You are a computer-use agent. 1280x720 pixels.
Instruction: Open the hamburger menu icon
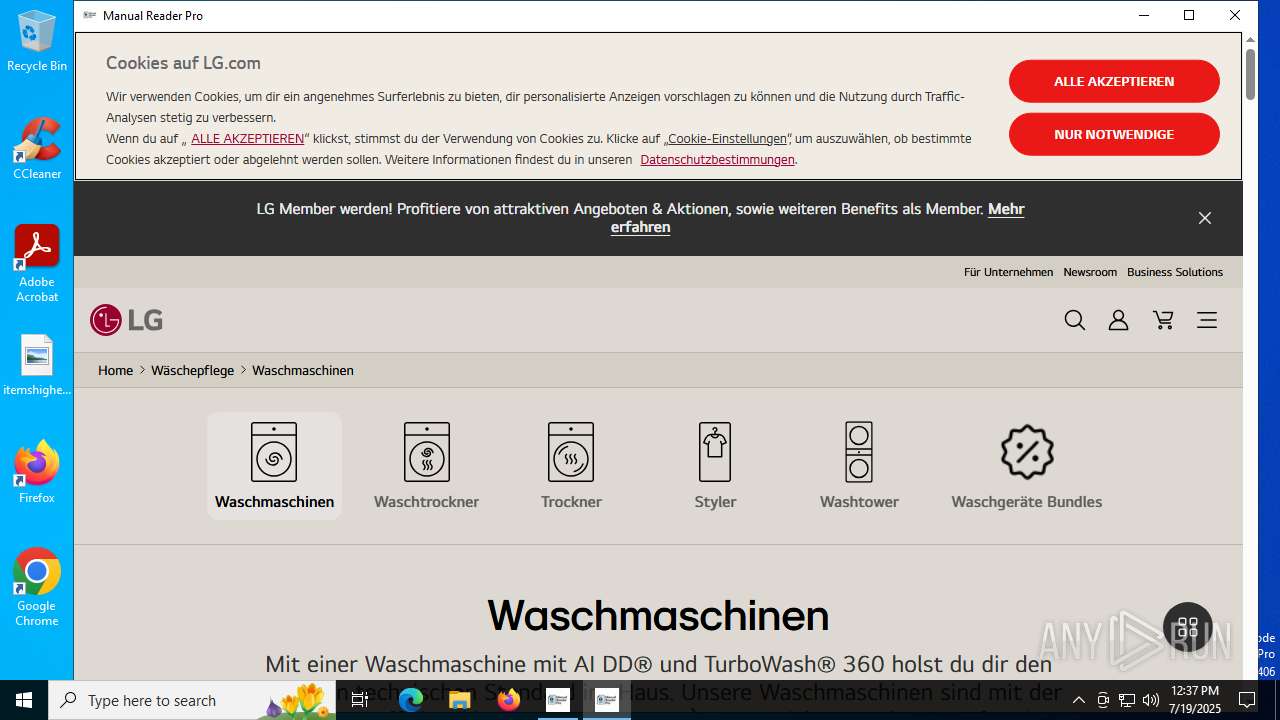coord(1207,320)
